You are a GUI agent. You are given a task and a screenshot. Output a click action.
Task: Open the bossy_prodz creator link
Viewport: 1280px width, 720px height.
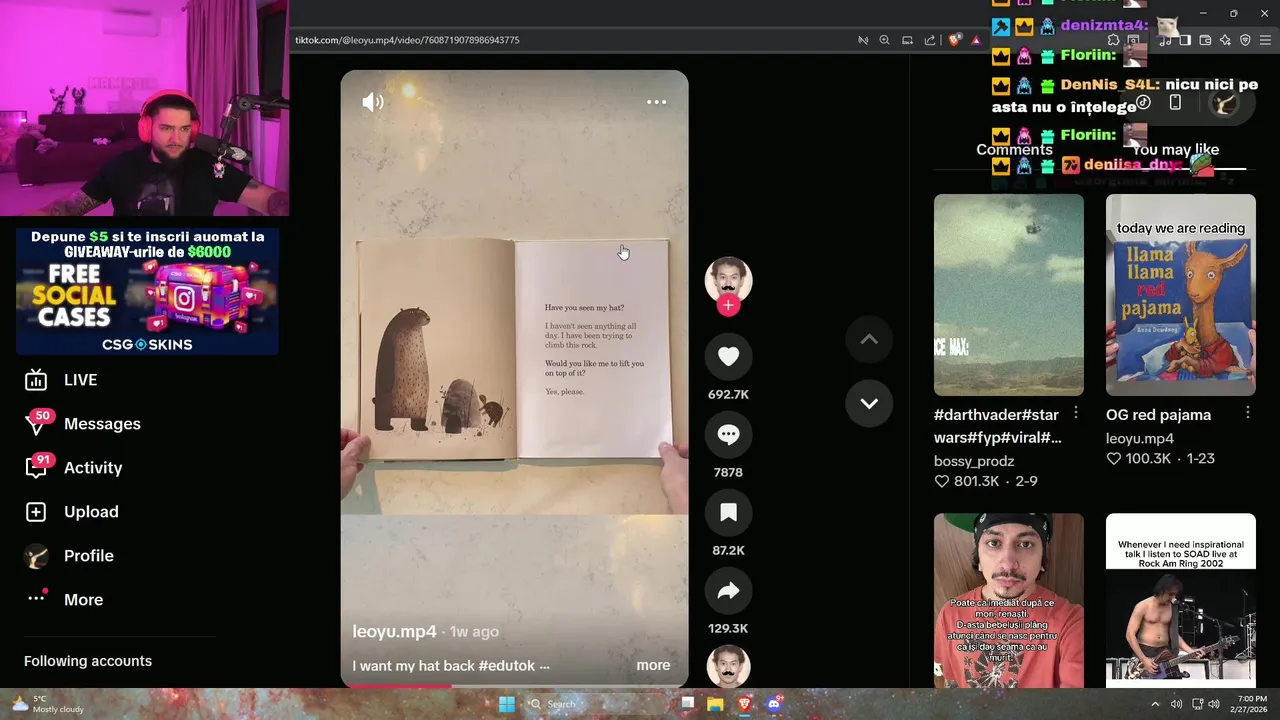point(974,461)
